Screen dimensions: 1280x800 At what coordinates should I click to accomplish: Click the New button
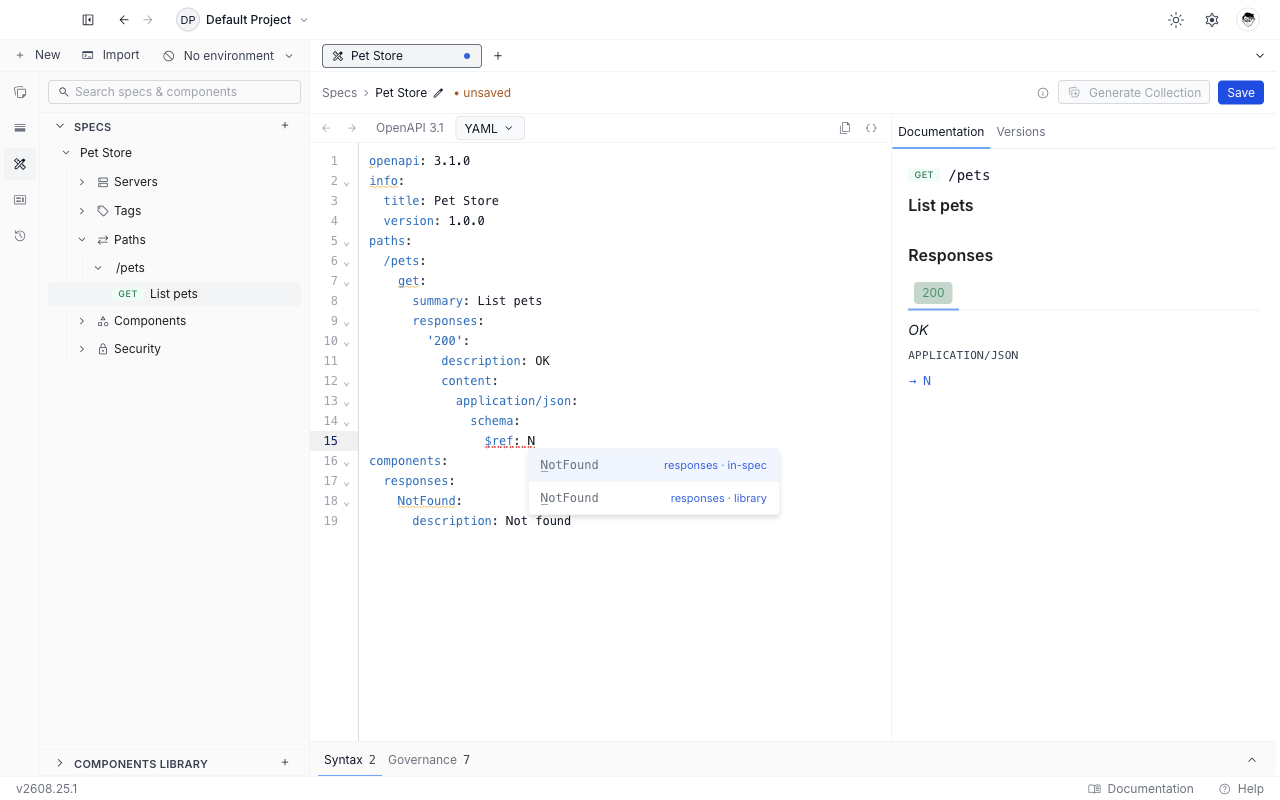tap(37, 55)
